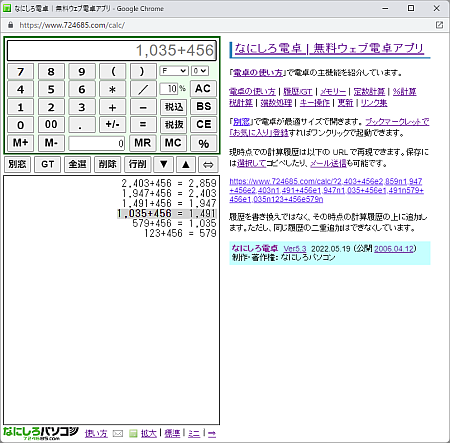
Task: Click the GT grand total button
Action: click(48, 164)
